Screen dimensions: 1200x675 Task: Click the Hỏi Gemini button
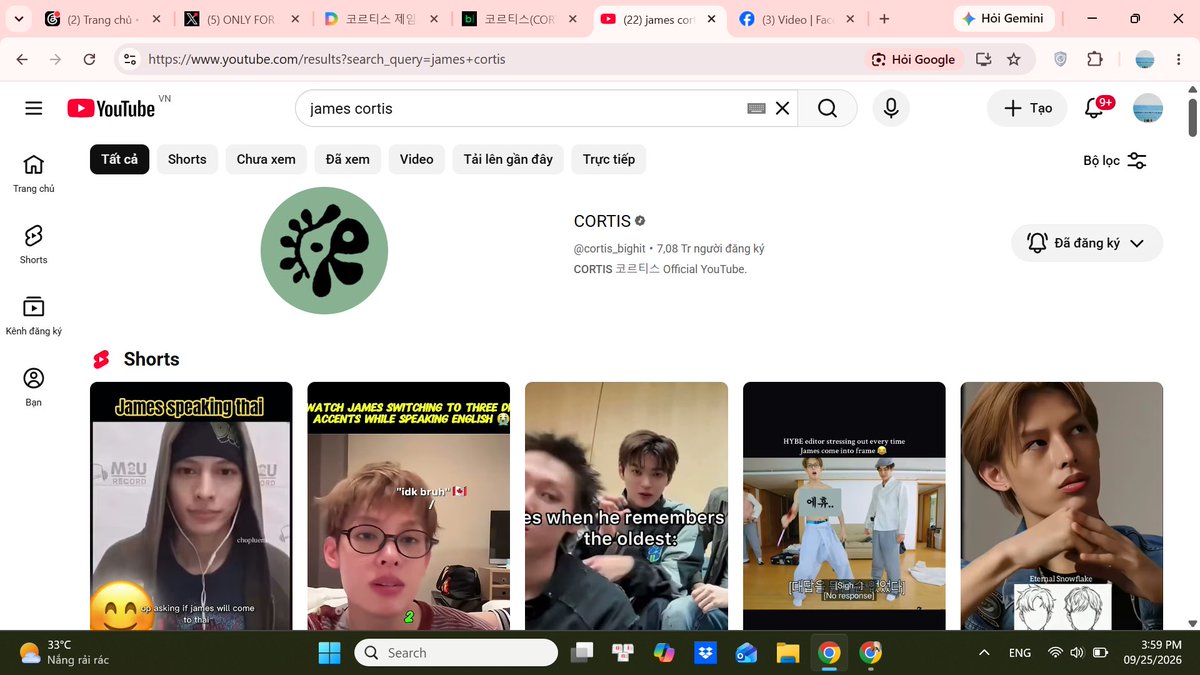coord(1003,19)
